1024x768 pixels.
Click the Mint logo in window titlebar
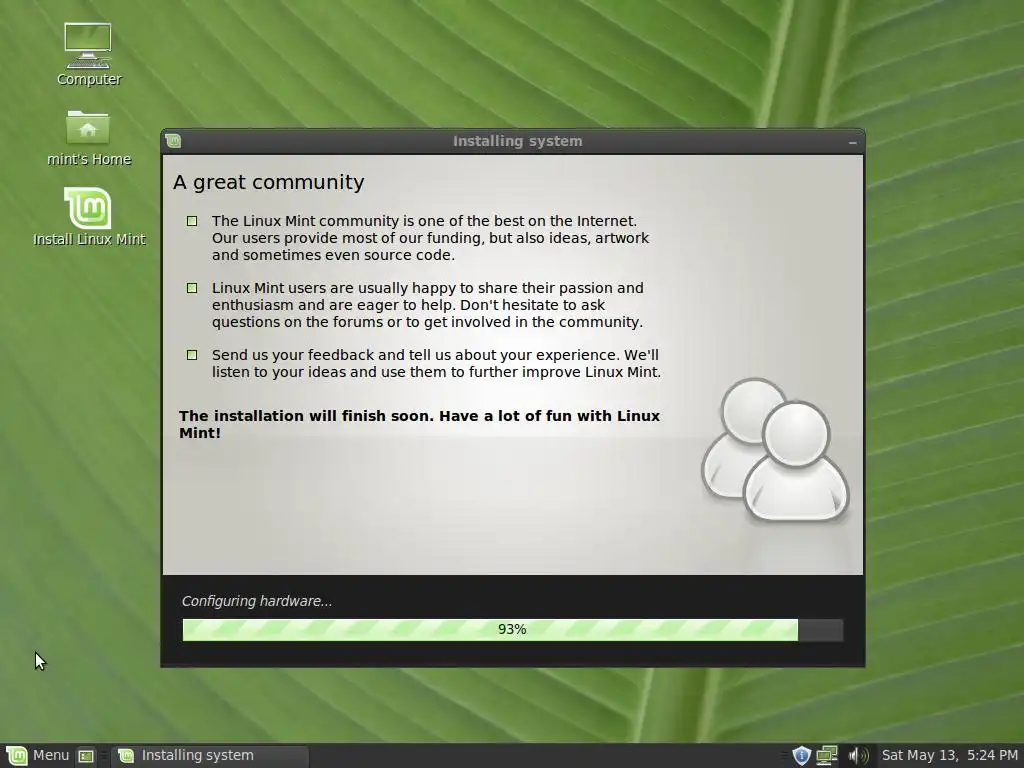pos(173,141)
